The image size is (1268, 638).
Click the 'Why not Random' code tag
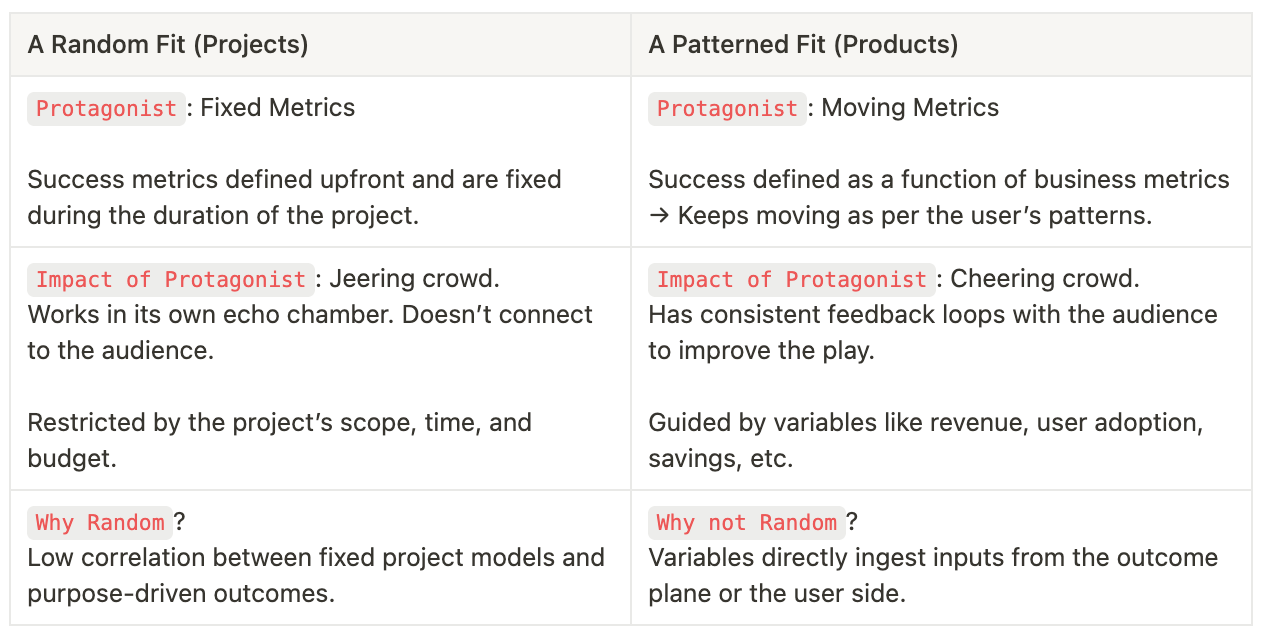coord(747,522)
